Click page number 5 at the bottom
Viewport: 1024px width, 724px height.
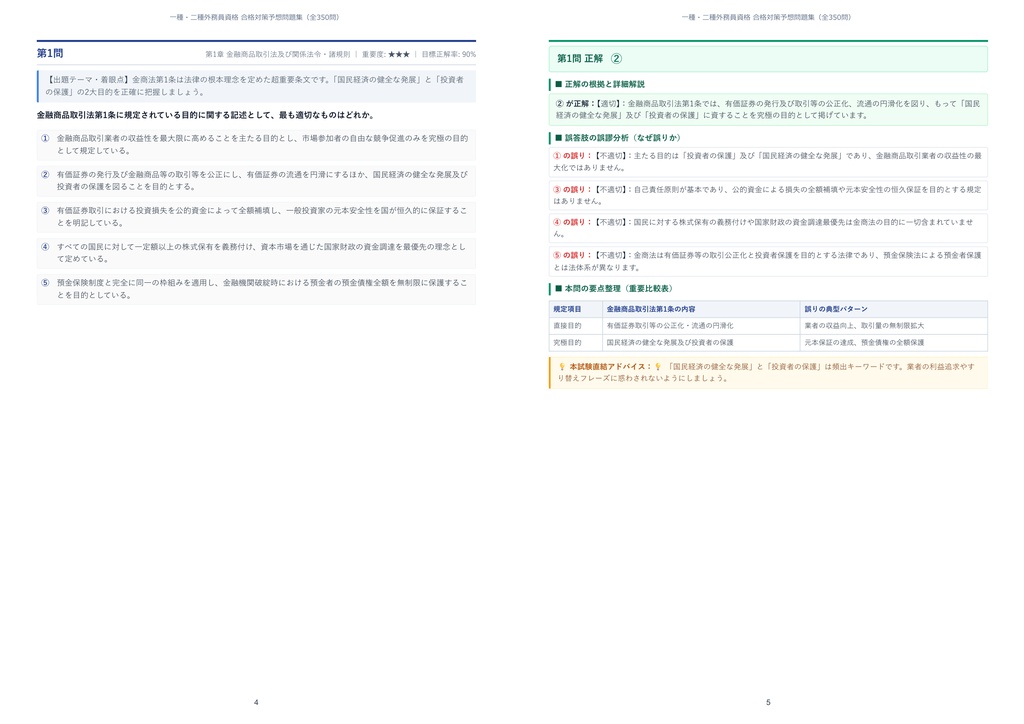(x=768, y=702)
